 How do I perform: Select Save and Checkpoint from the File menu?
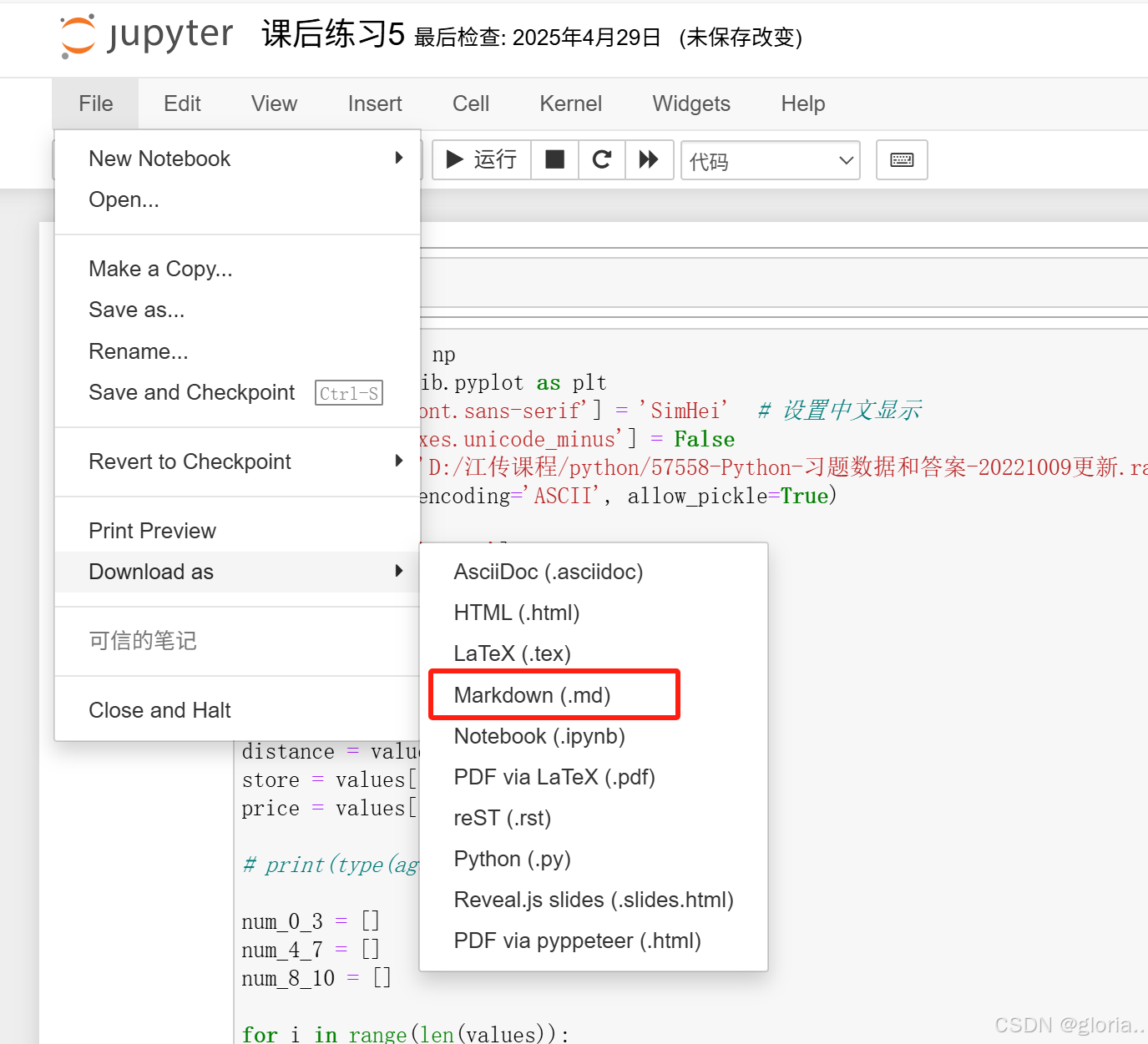191,392
